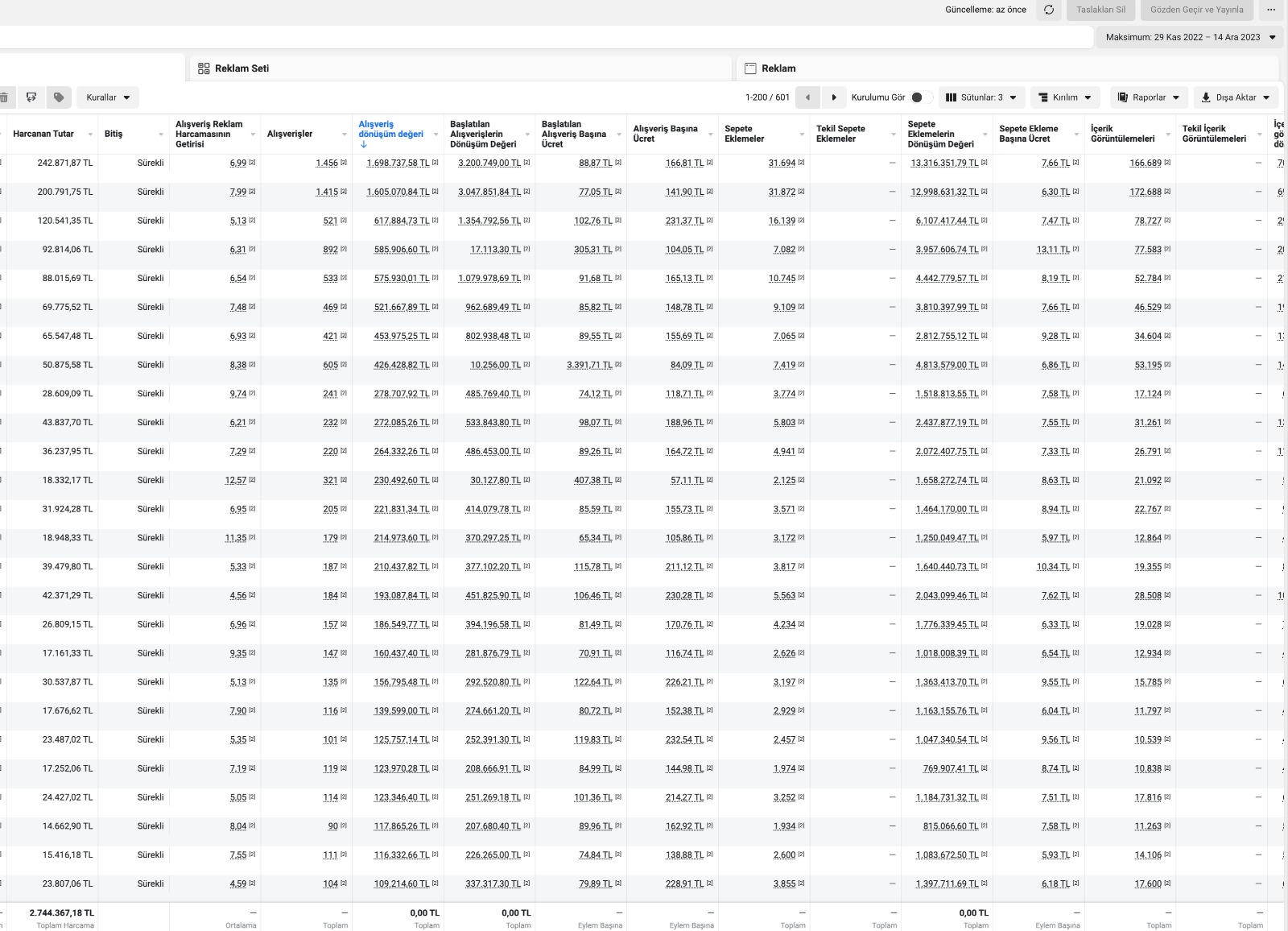
Task: Sort by Alışveriş dönüşüm değeri header
Action: point(390,129)
